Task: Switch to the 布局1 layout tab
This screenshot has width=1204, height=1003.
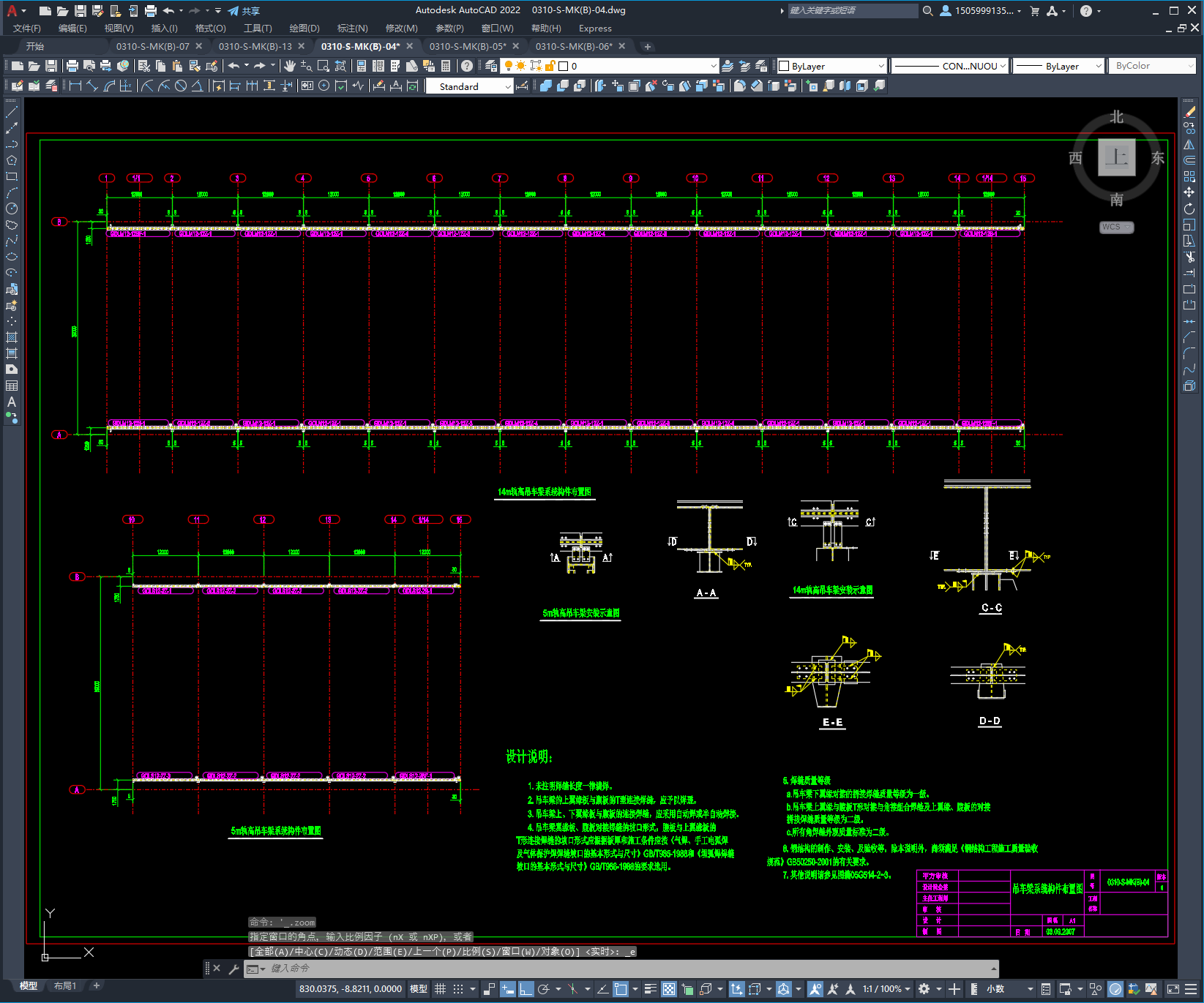Action: pyautogui.click(x=65, y=986)
